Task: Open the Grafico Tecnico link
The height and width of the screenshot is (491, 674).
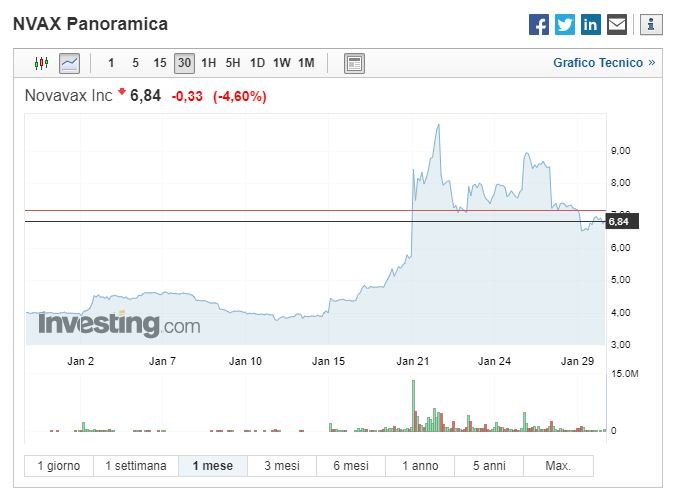Action: coord(604,63)
